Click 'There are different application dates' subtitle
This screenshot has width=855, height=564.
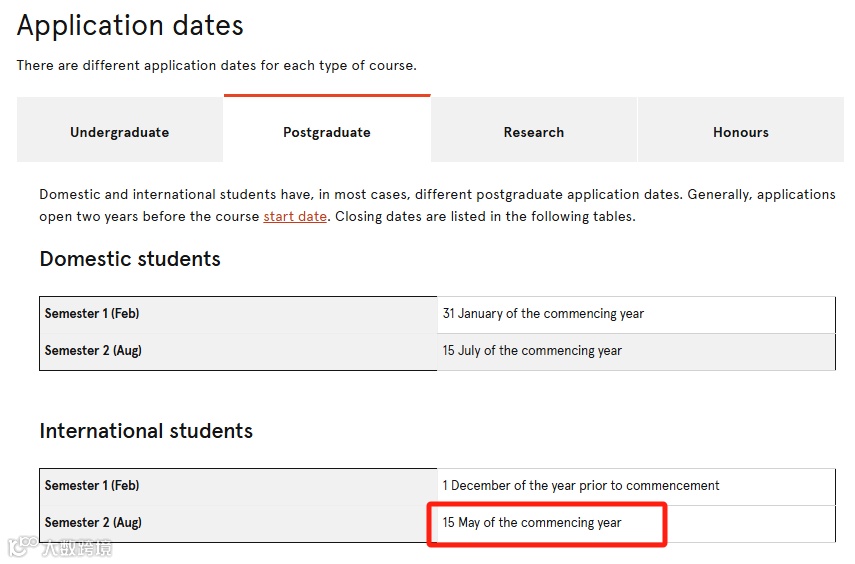click(216, 66)
